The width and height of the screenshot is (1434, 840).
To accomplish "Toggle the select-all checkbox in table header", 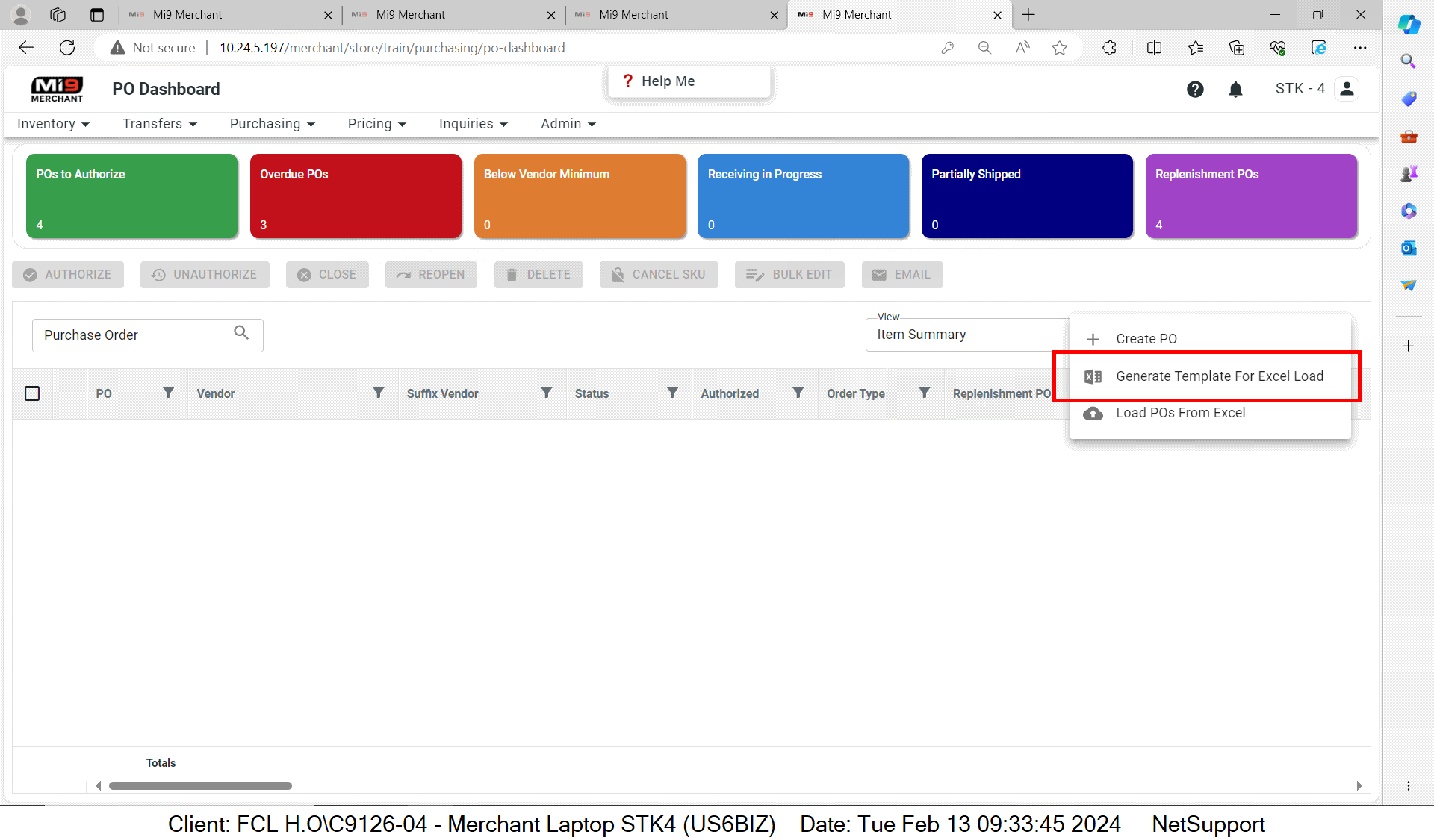I will click(32, 393).
